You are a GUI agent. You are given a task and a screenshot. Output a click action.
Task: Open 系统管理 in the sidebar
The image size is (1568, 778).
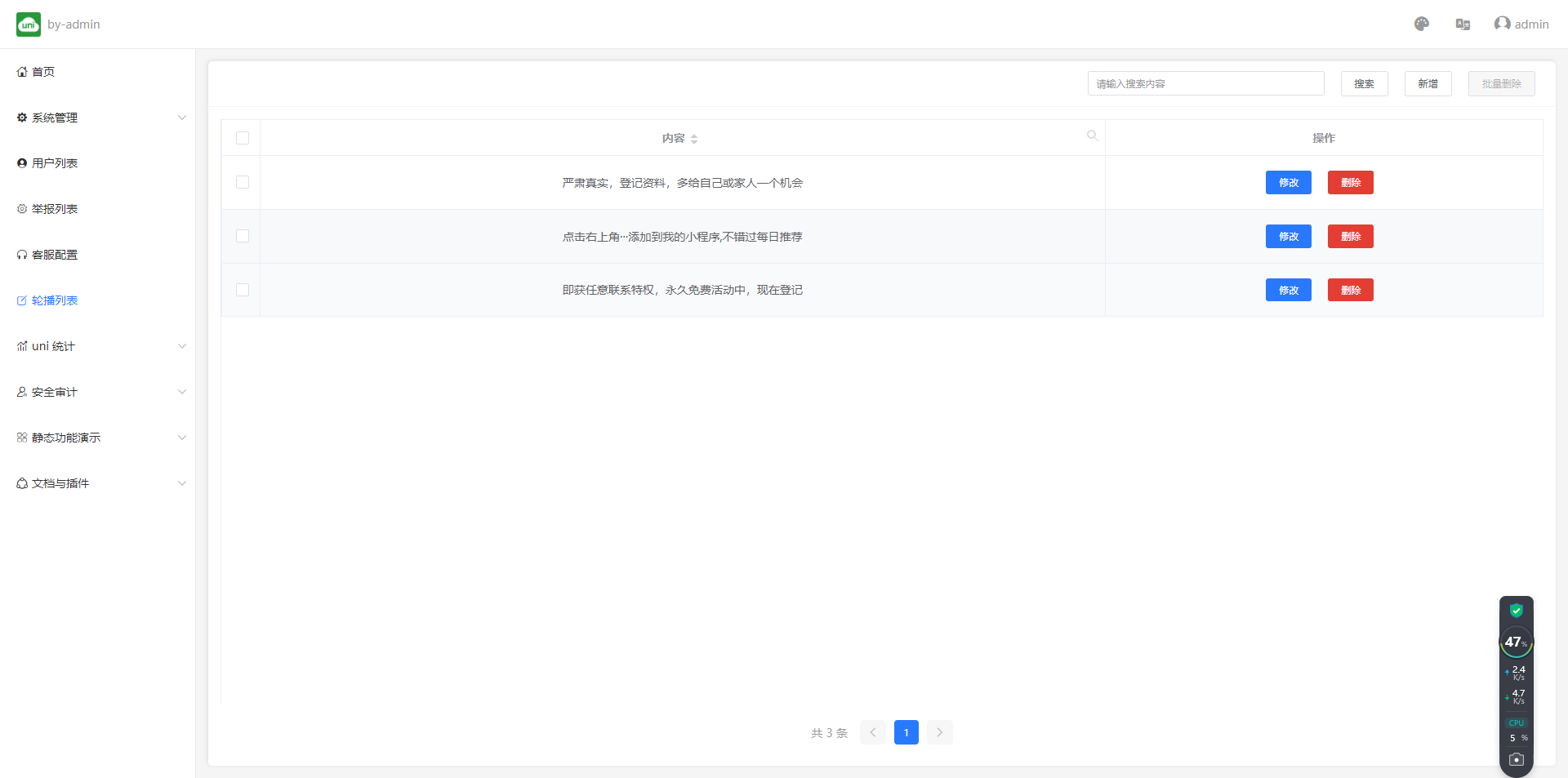click(x=97, y=118)
